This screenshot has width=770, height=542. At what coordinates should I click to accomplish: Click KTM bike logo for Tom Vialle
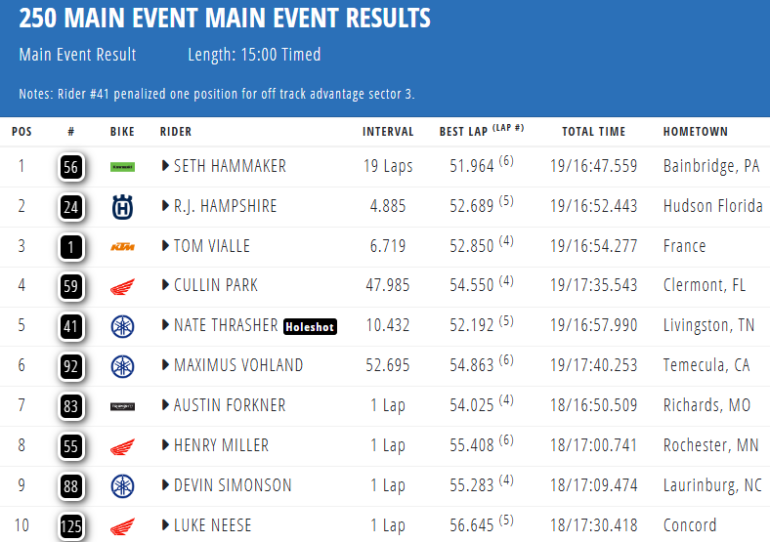(122, 246)
